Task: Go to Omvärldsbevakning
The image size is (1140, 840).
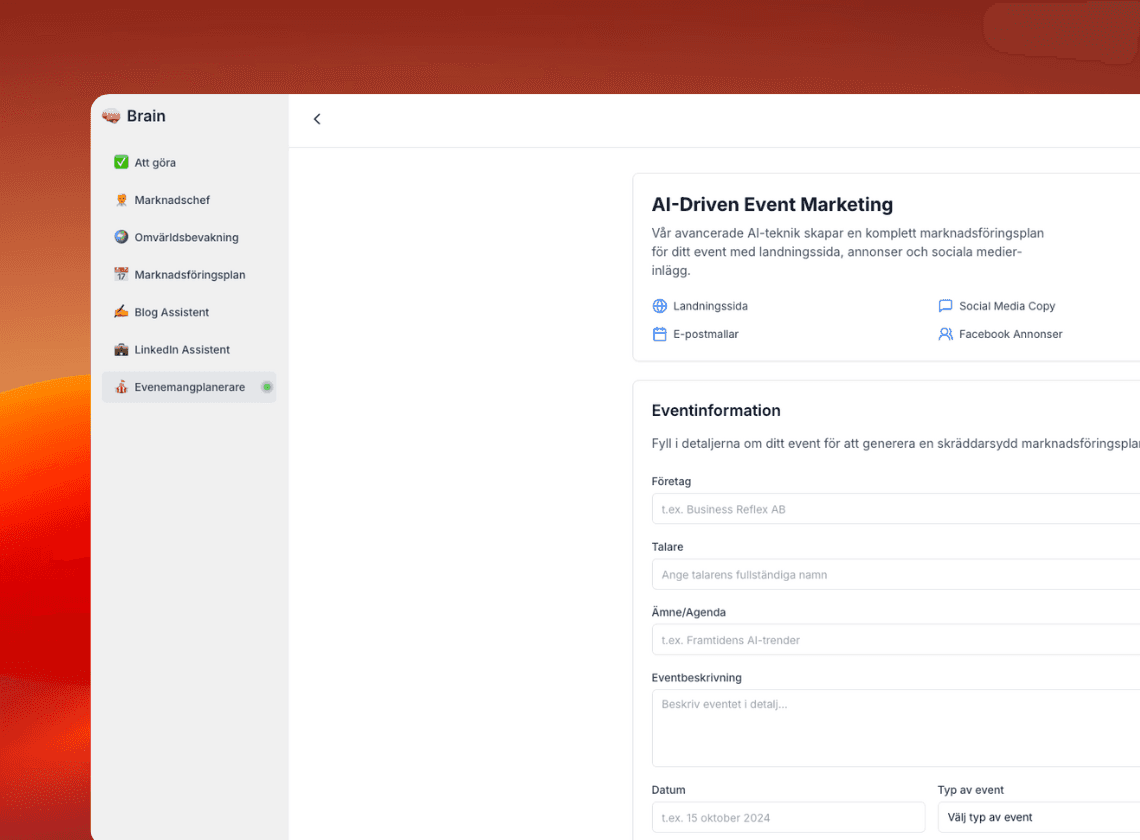Action: tap(189, 237)
